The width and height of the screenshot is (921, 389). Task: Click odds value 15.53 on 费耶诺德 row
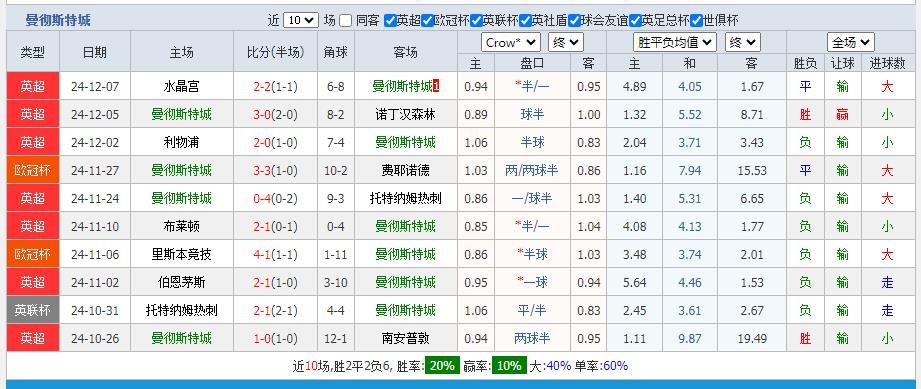(752, 171)
